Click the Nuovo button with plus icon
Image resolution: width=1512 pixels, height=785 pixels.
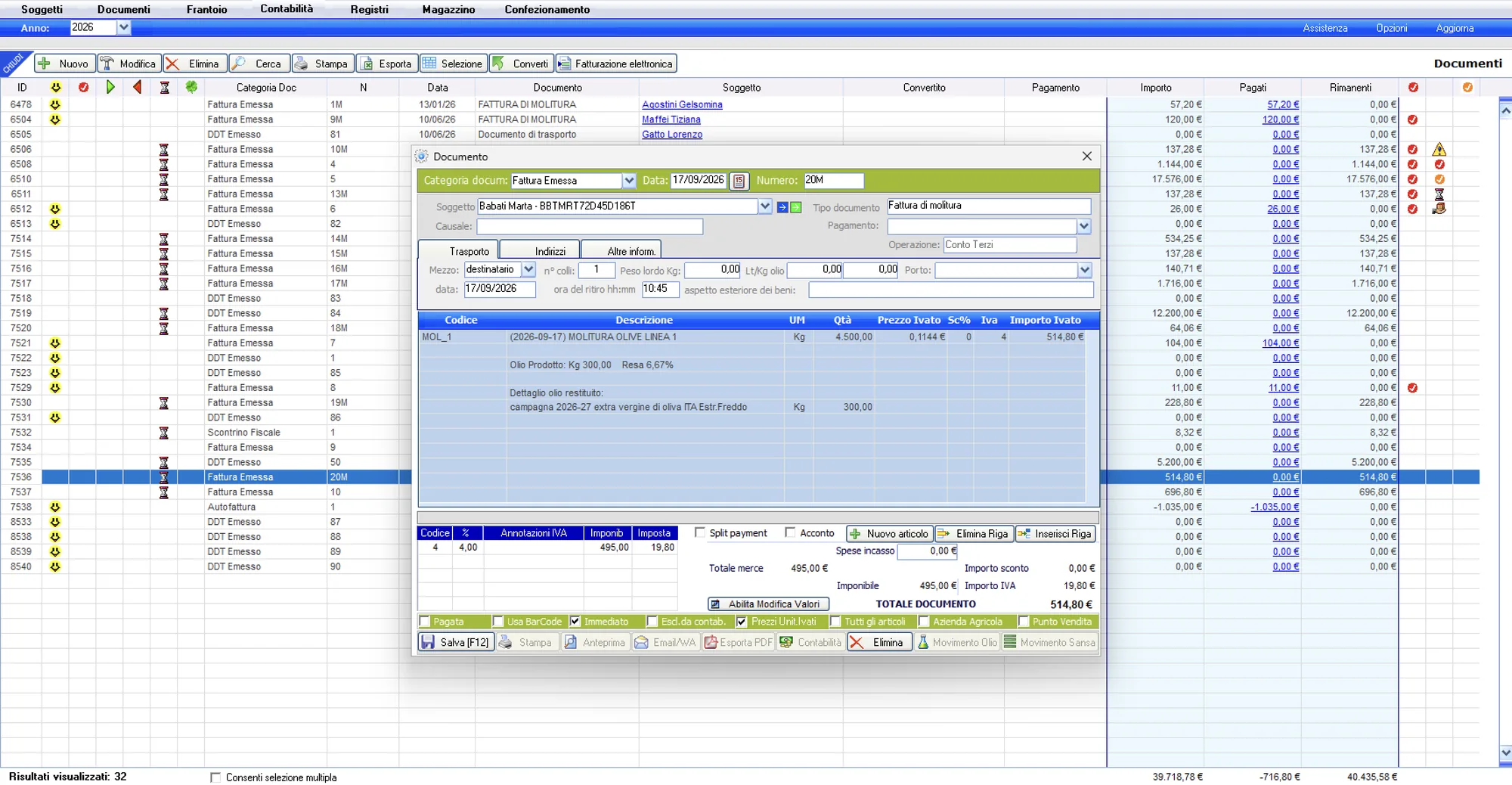(x=65, y=64)
